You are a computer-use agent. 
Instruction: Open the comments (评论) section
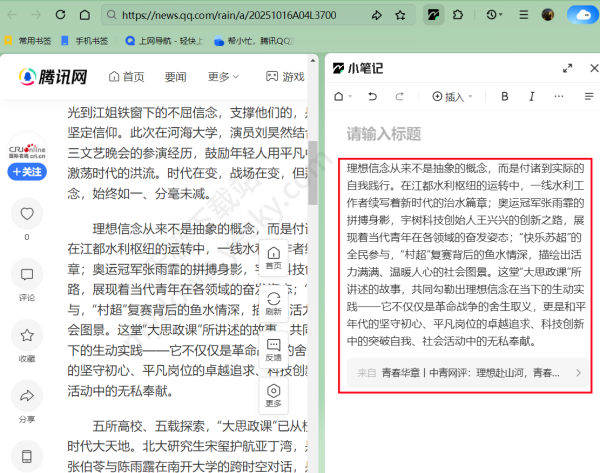26,275
